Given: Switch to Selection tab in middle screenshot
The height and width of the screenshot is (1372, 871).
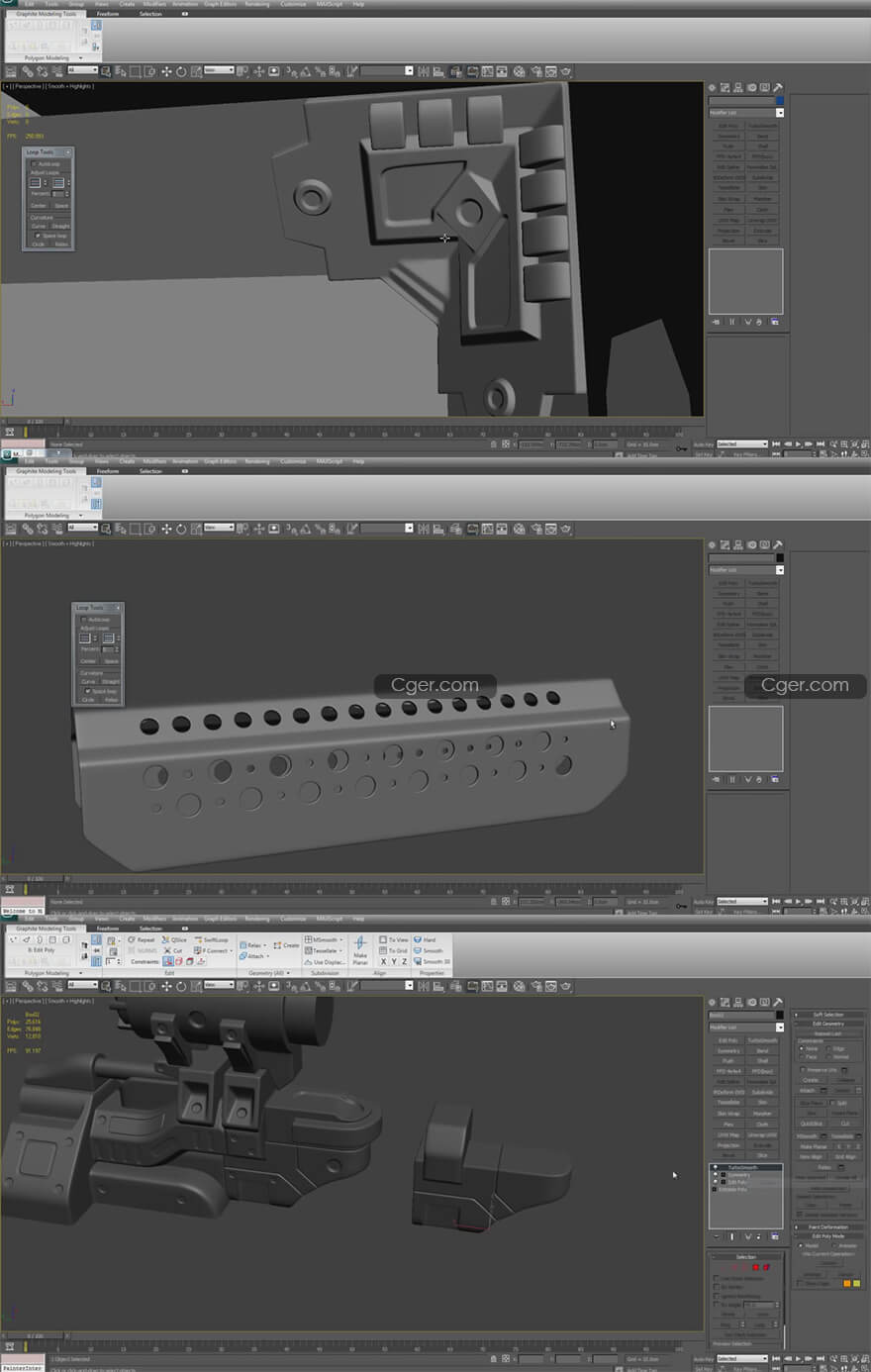Looking at the screenshot, I should pyautogui.click(x=150, y=471).
